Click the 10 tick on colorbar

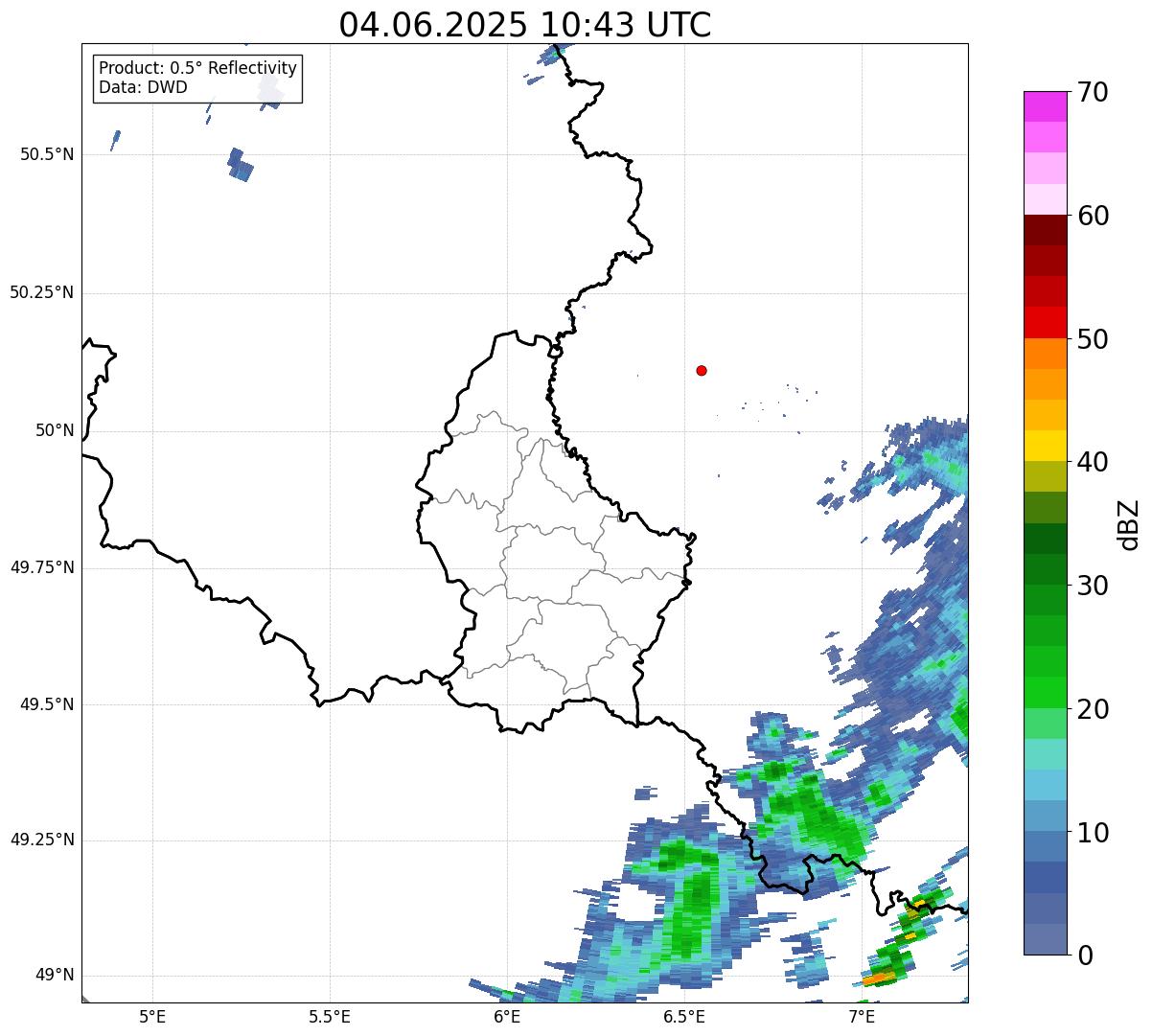[x=1093, y=833]
